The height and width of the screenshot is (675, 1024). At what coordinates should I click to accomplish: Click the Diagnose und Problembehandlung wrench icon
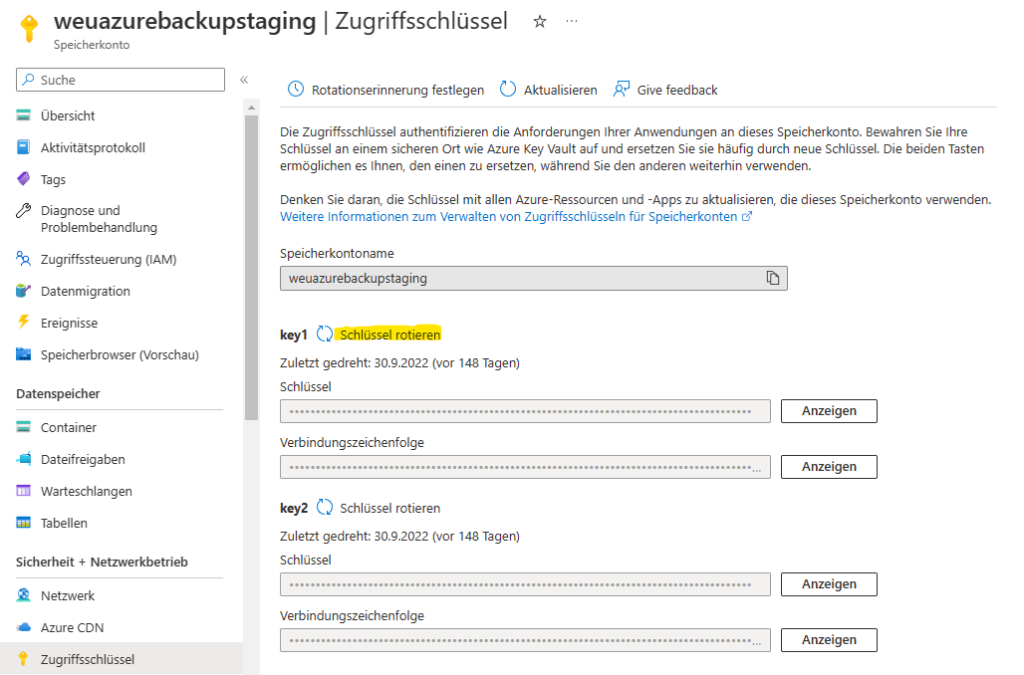24,210
